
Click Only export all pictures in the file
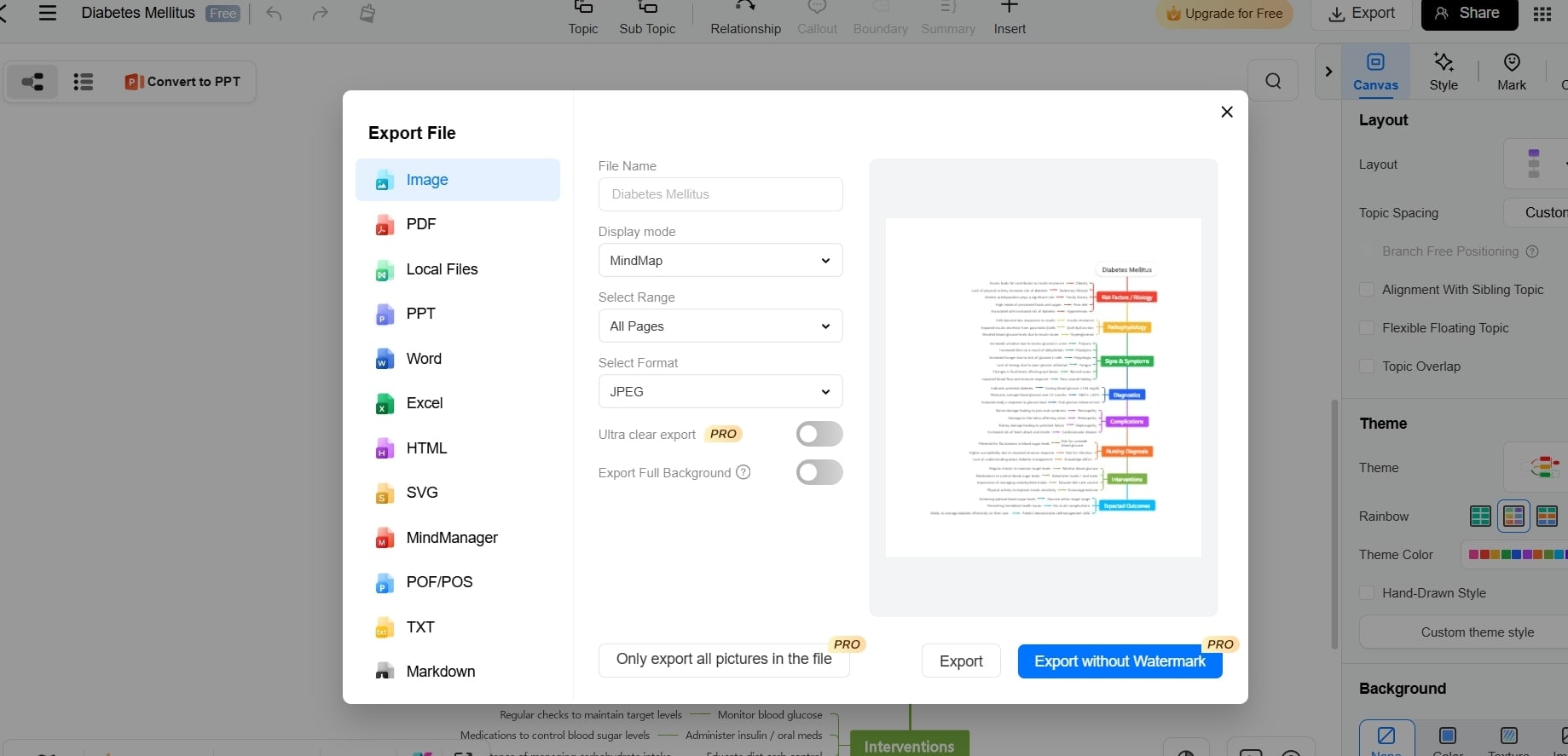tap(724, 660)
